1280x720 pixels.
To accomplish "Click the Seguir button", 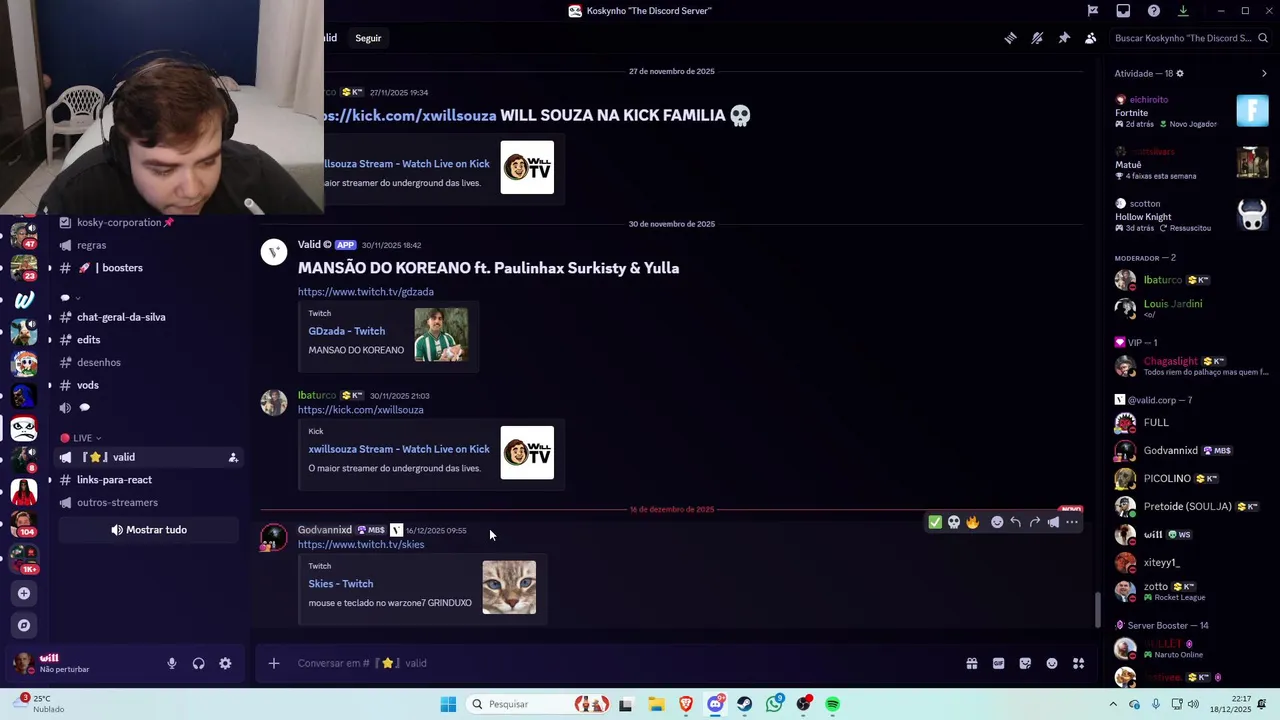I will tap(368, 38).
